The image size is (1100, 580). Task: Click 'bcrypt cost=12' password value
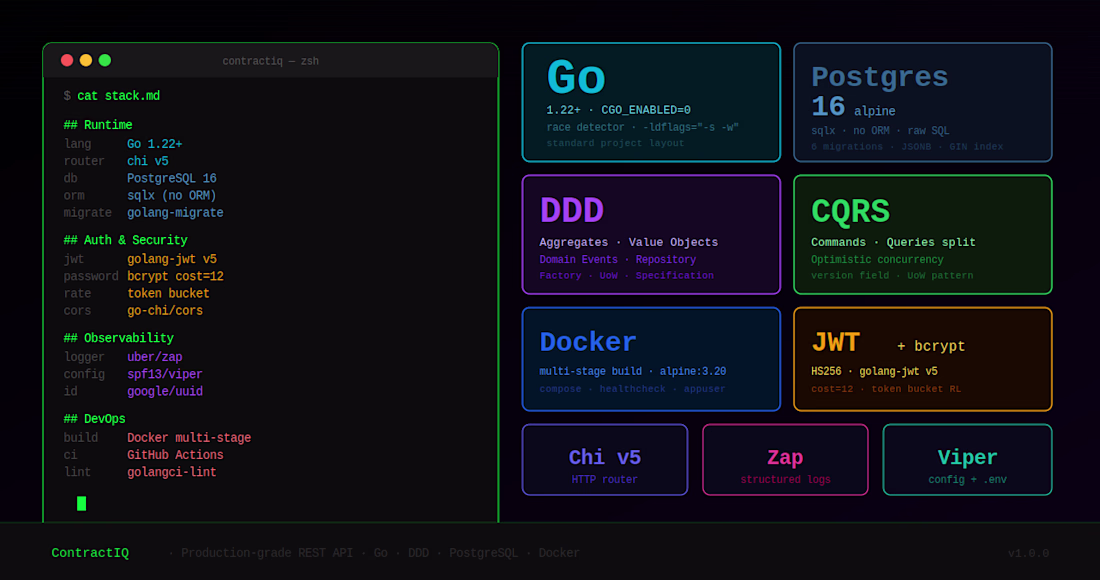[175, 276]
